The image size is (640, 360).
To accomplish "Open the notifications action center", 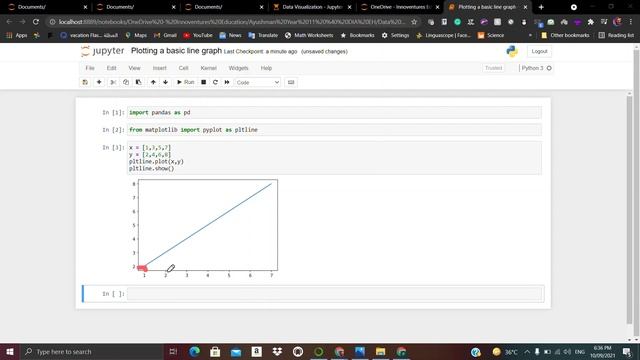I will (x=627, y=351).
